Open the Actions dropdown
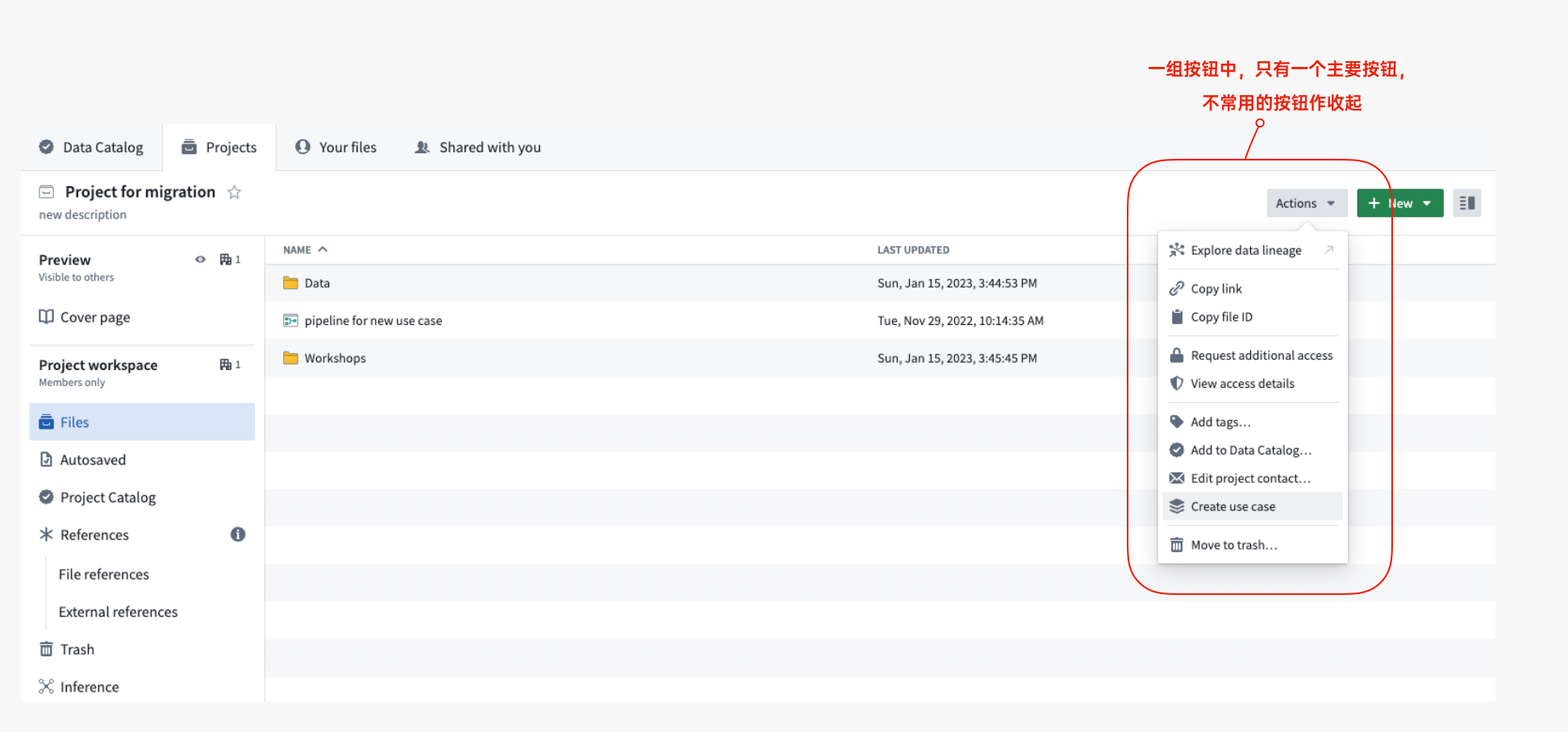The width and height of the screenshot is (1568, 732). pyautogui.click(x=1306, y=203)
